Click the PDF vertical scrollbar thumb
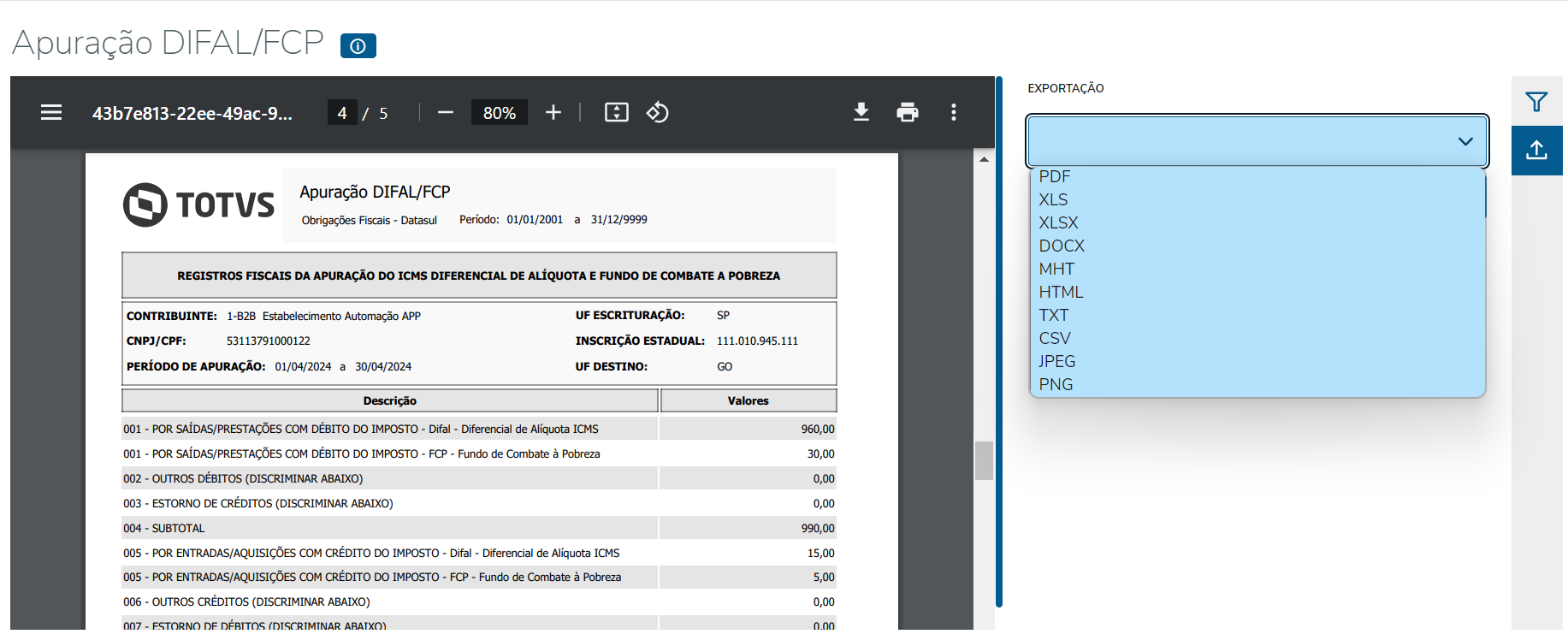This screenshot has height=640, width=1568. [984, 460]
